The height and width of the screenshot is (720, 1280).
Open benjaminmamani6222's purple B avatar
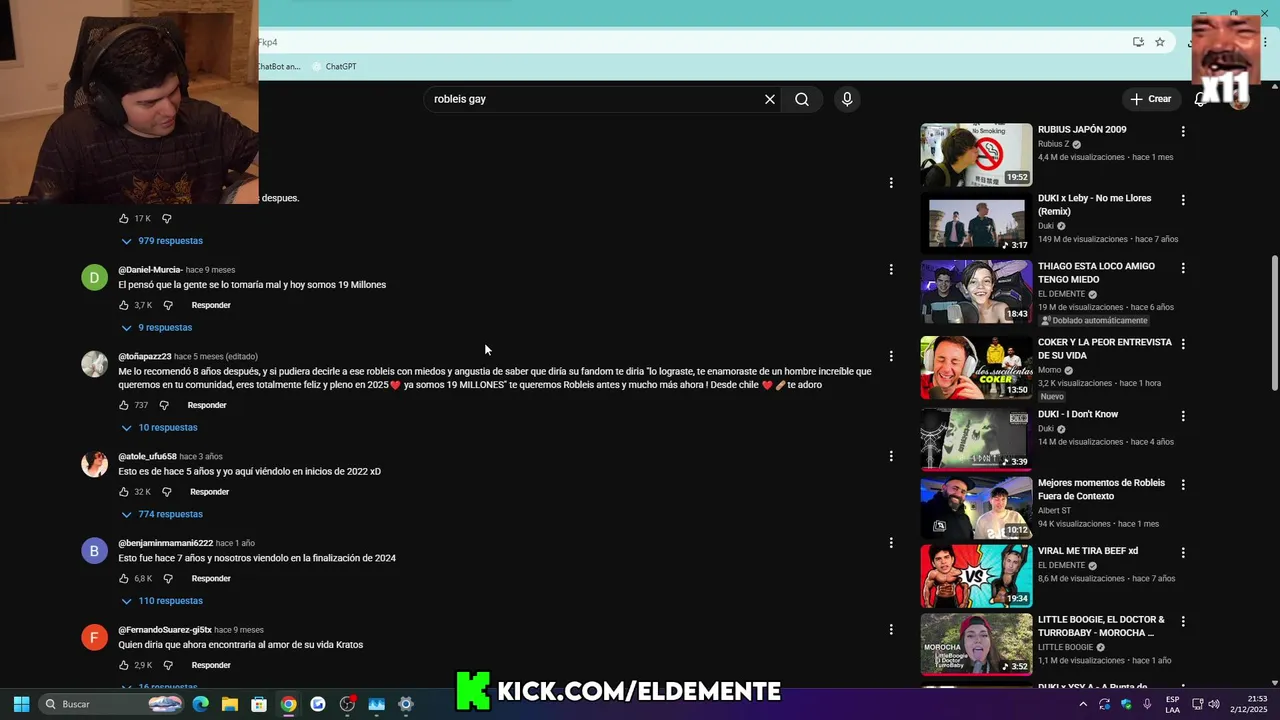(94, 551)
